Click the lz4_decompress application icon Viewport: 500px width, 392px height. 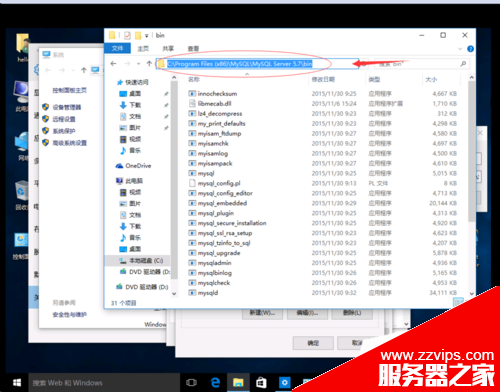tap(192, 114)
